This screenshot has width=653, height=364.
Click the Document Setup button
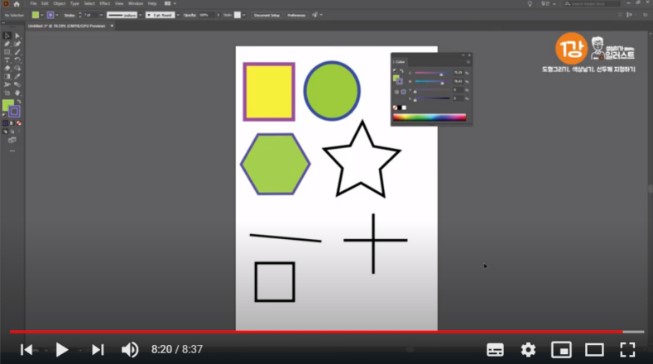267,15
